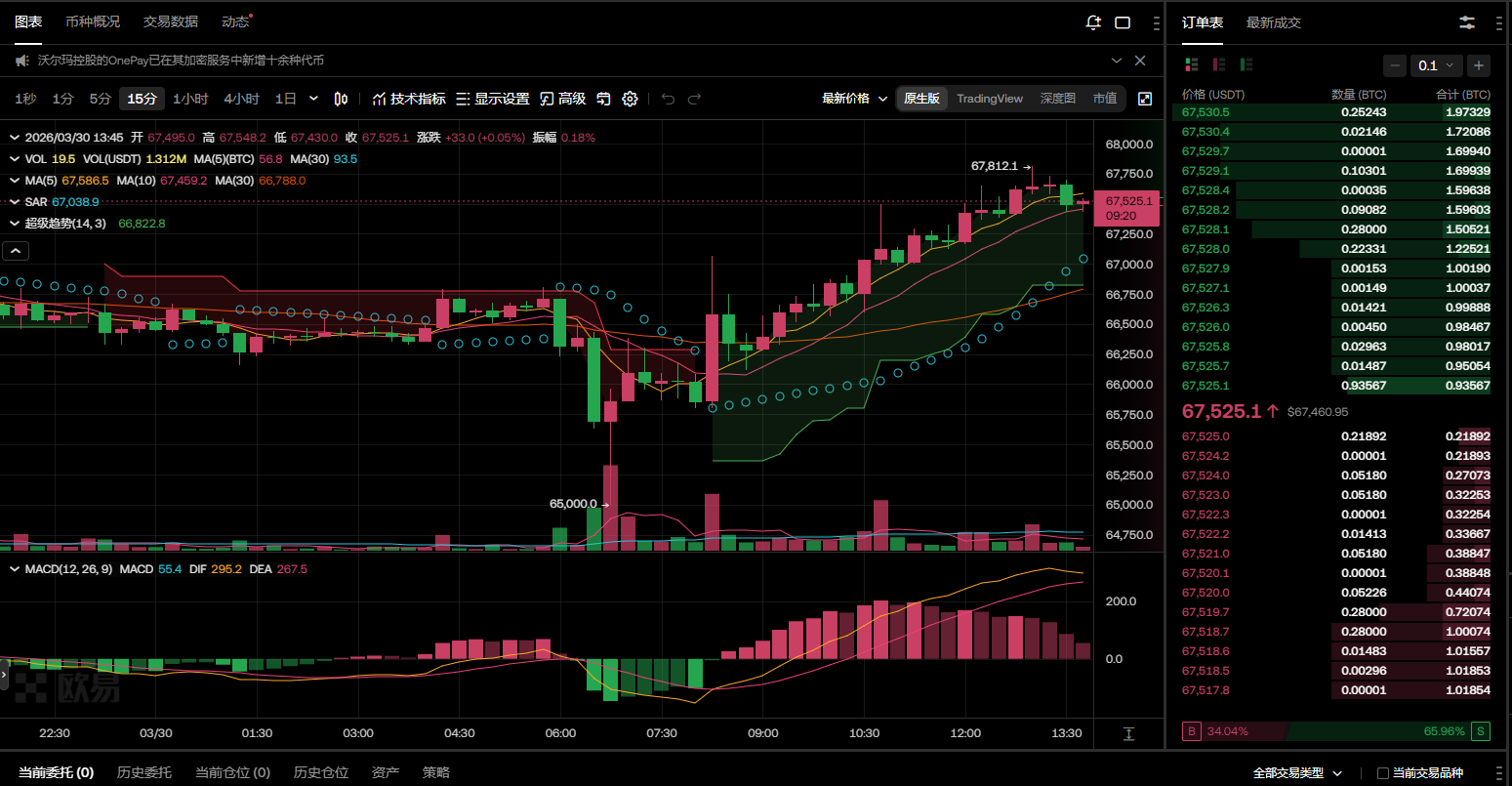Expand the 全部交易类型 filter dropdown
This screenshot has height=786, width=1512.
click(x=1297, y=773)
